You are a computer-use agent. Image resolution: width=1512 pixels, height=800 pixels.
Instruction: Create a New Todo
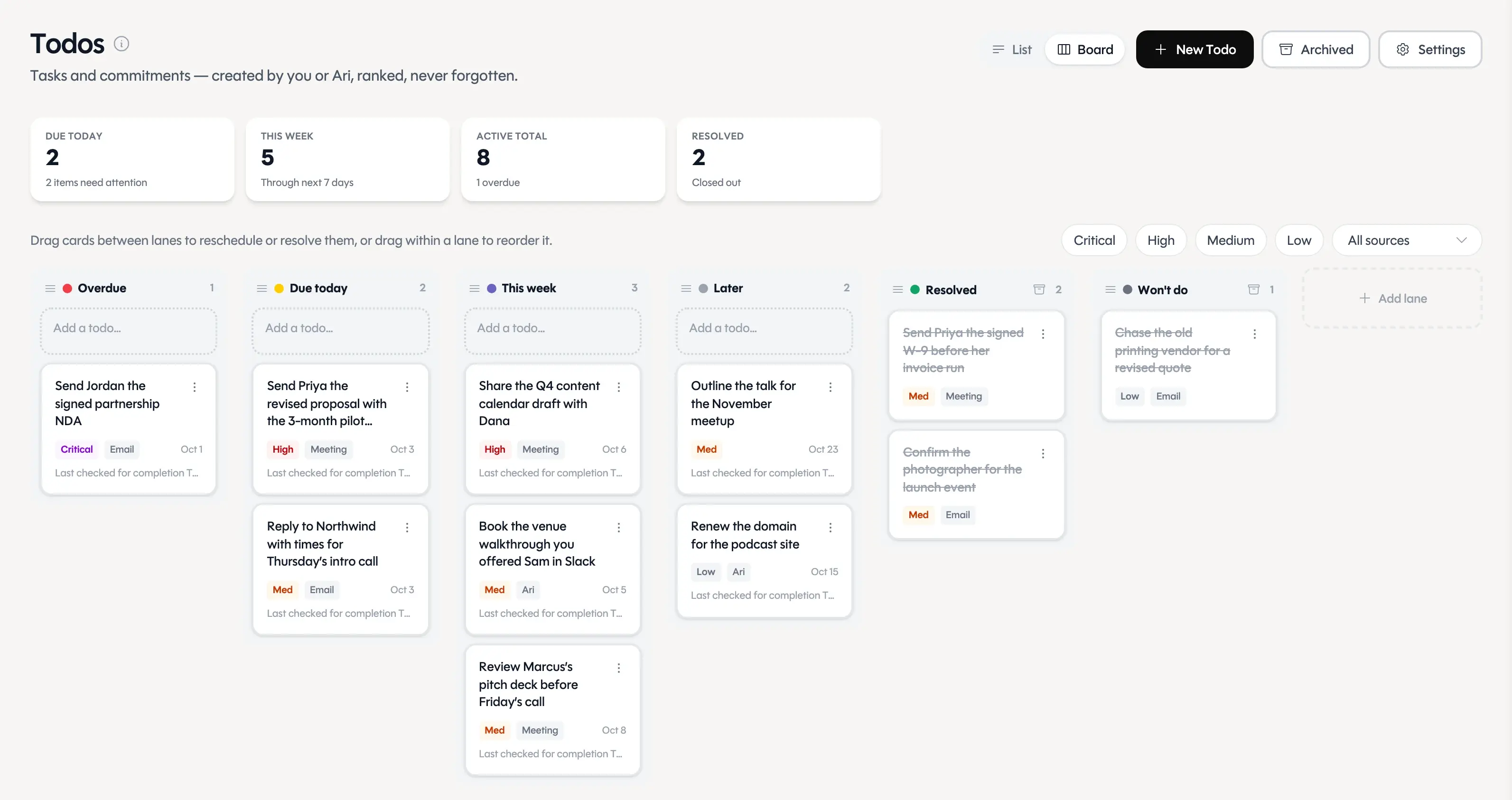[1195, 49]
